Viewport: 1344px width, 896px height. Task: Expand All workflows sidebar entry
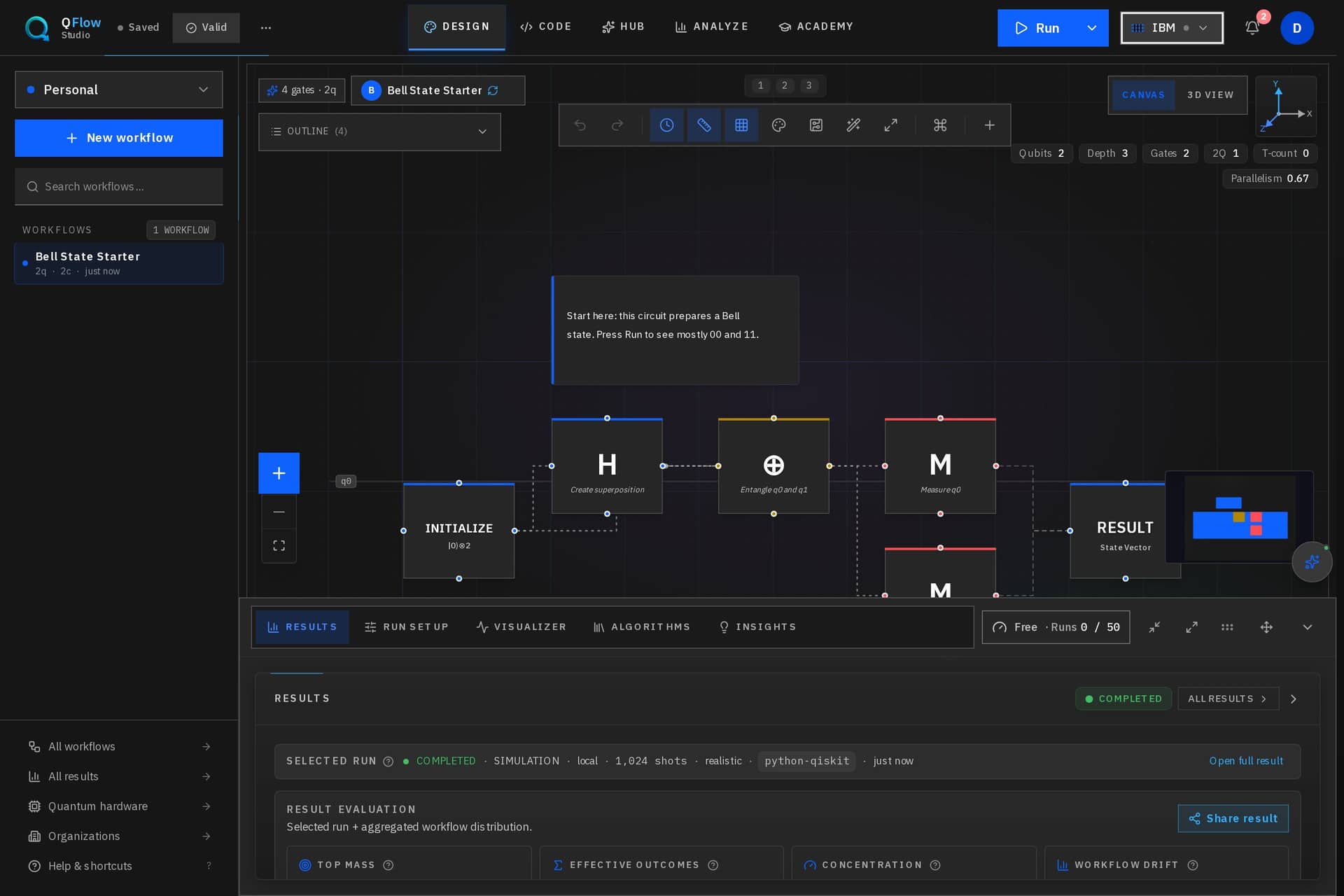(119, 747)
